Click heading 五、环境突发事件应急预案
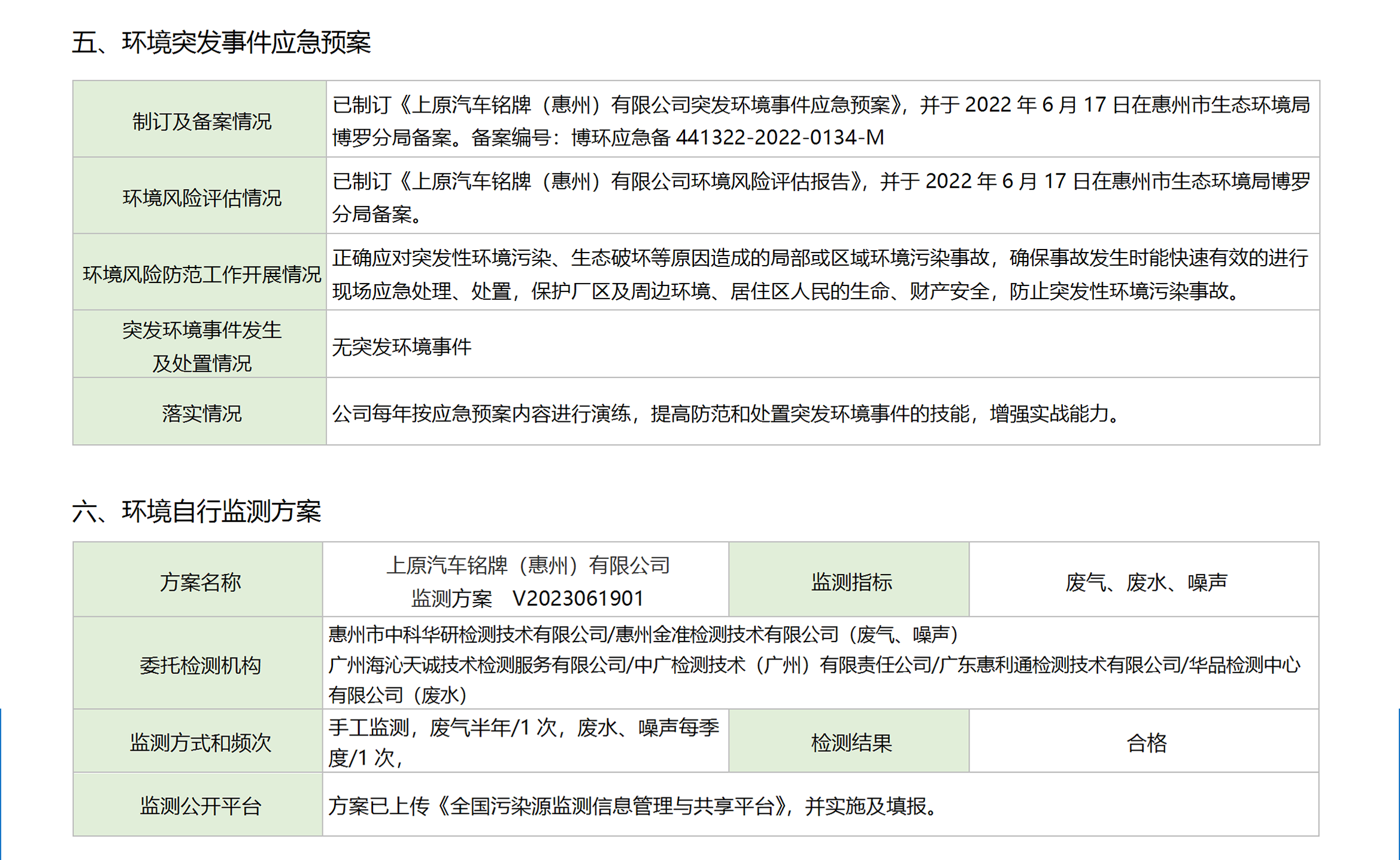 pos(221,42)
